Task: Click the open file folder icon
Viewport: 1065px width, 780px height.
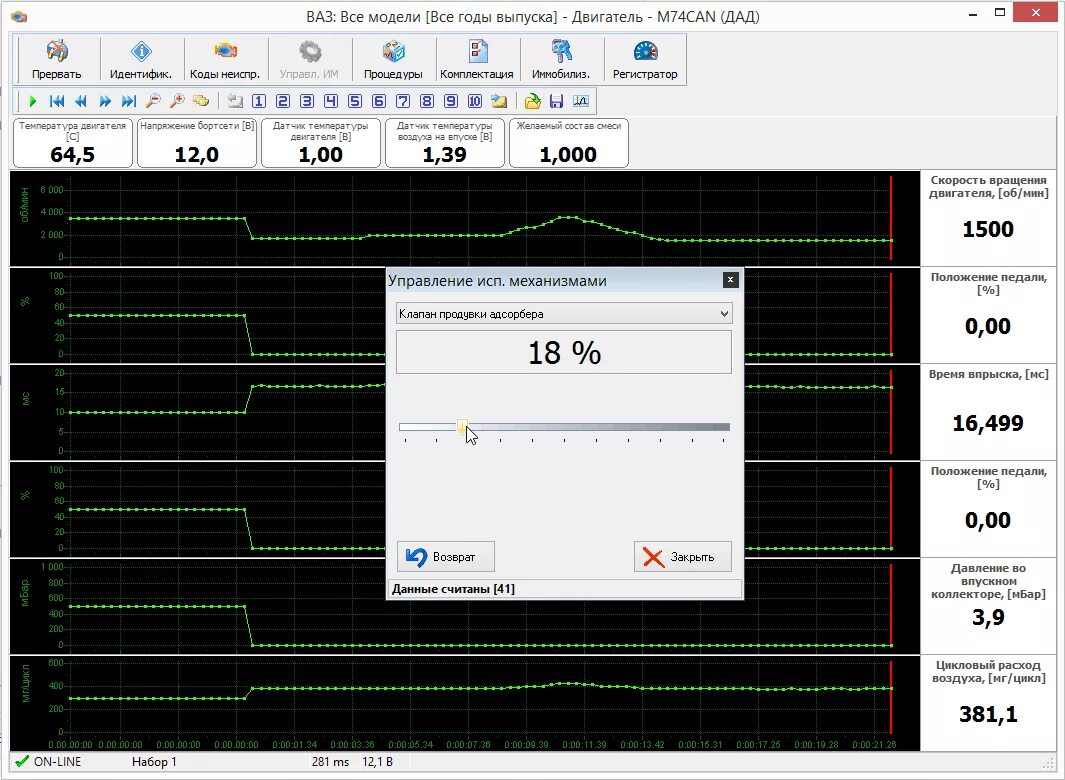Action: 532,101
